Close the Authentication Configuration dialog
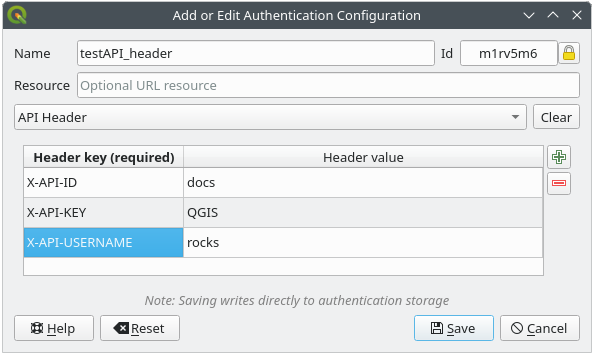 point(577,16)
